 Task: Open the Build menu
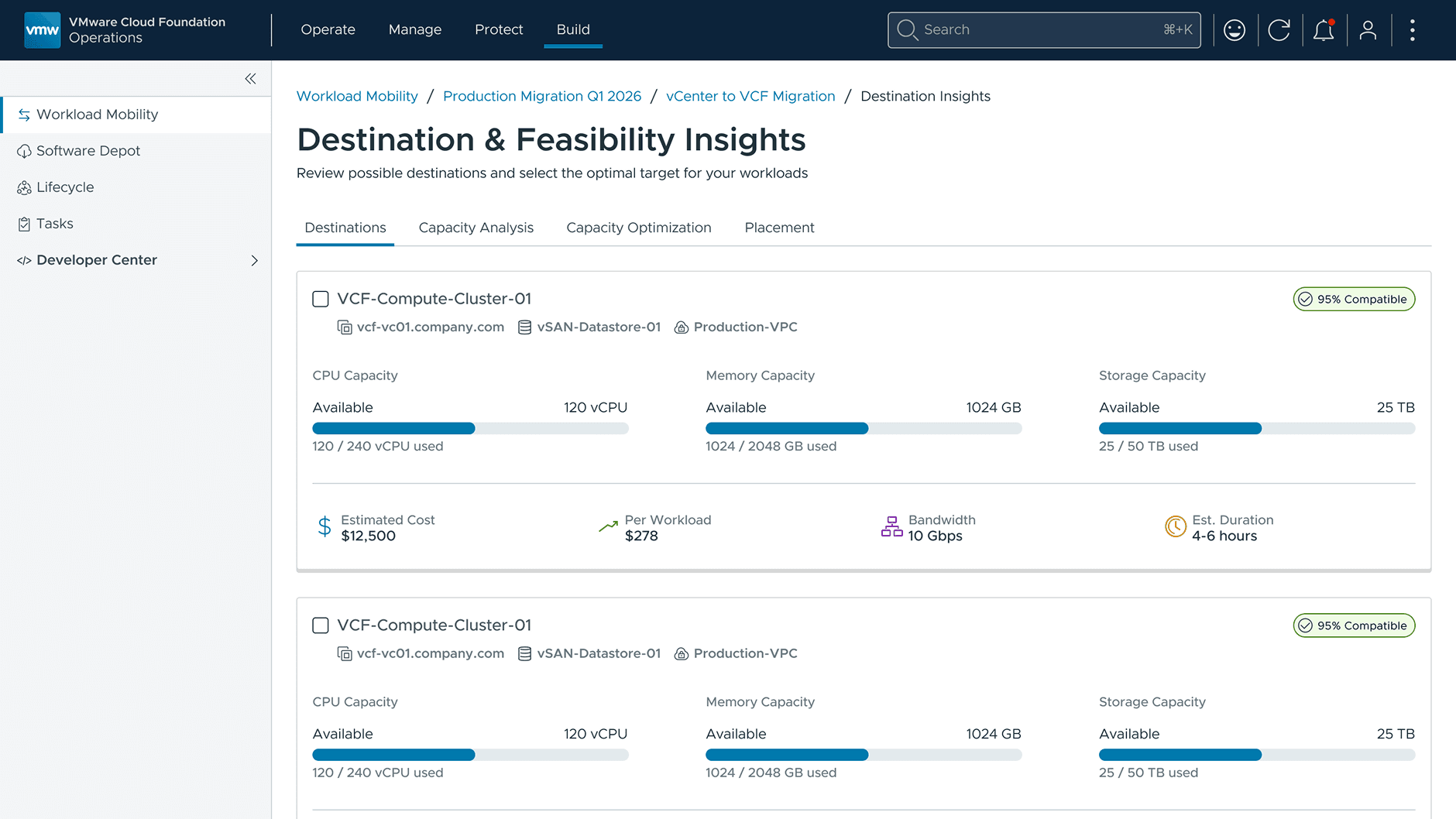573,29
